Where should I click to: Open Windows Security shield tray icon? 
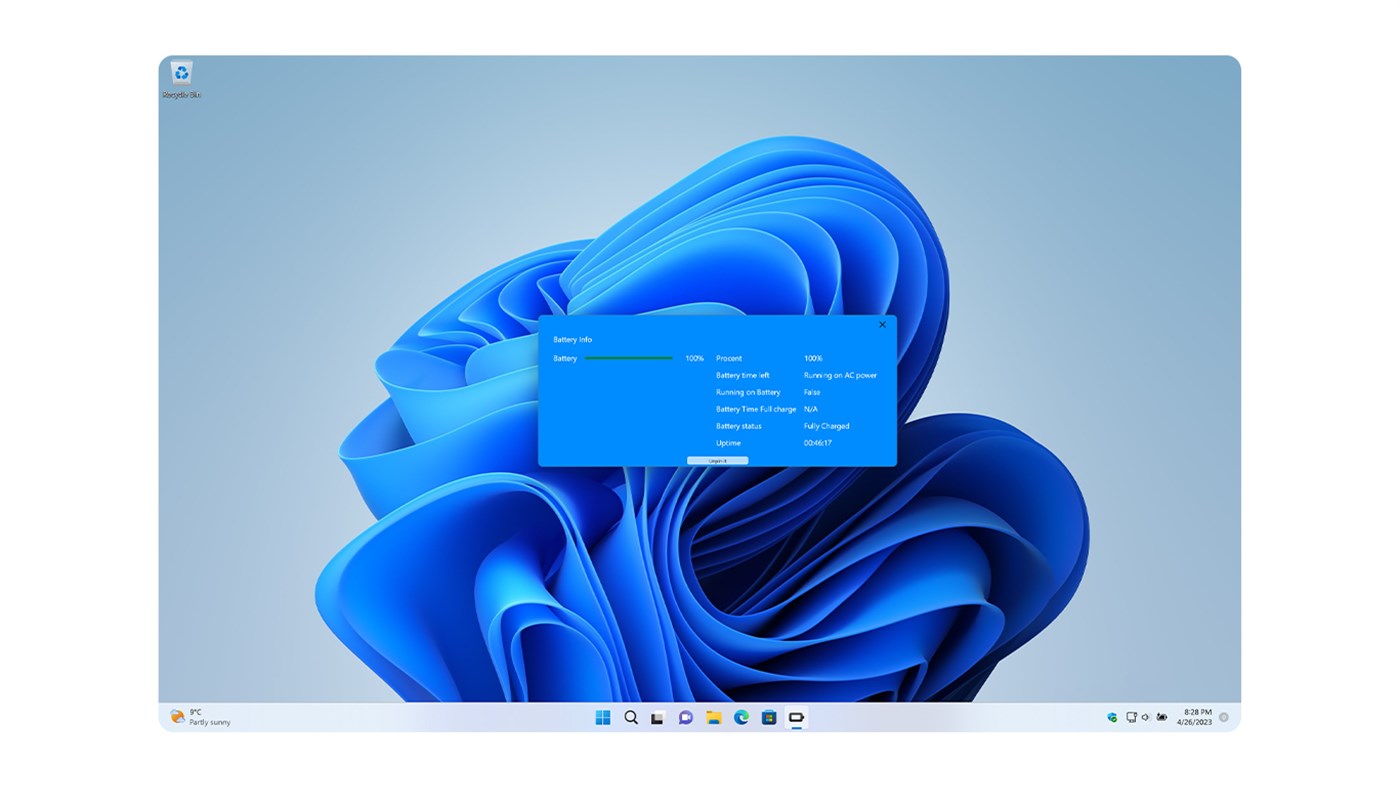[1112, 717]
